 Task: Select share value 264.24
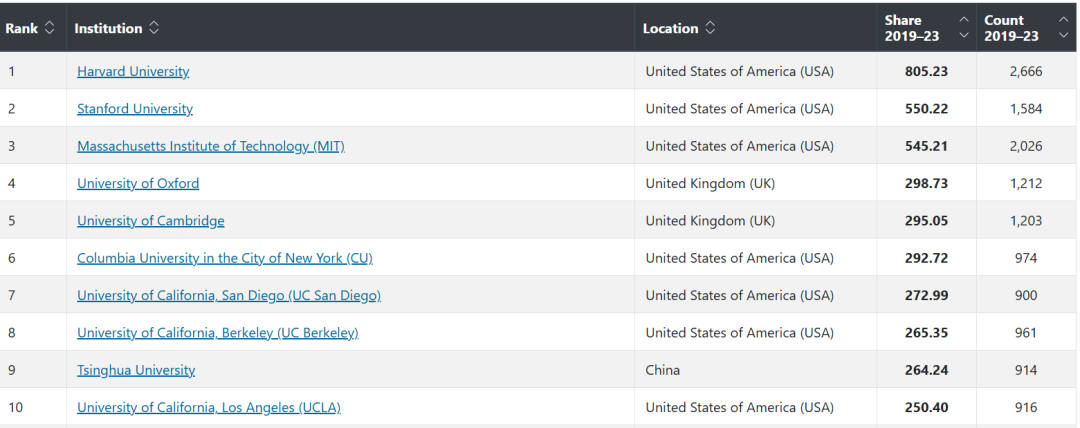(x=926, y=370)
